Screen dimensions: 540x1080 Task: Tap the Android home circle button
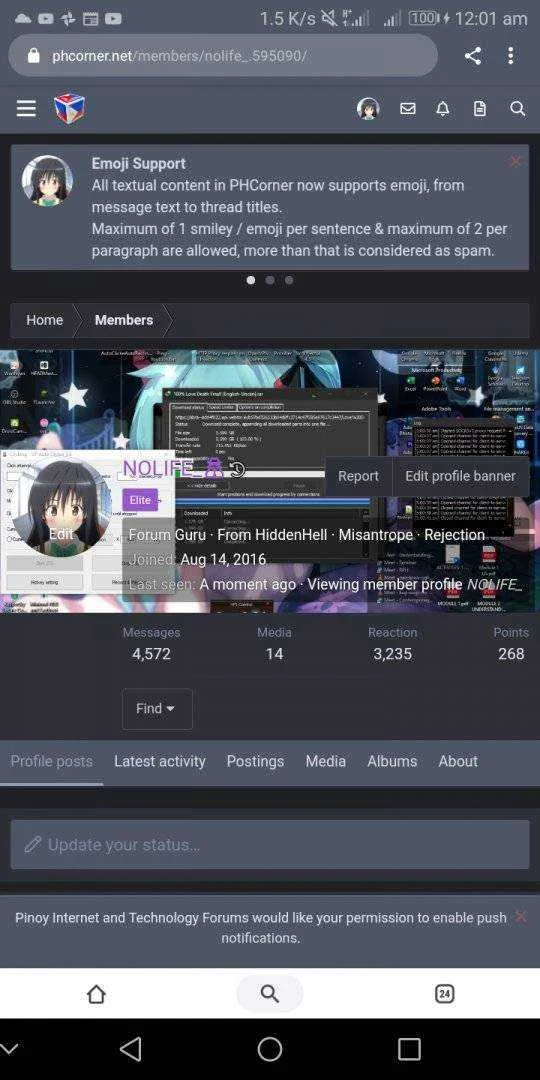(270, 1049)
